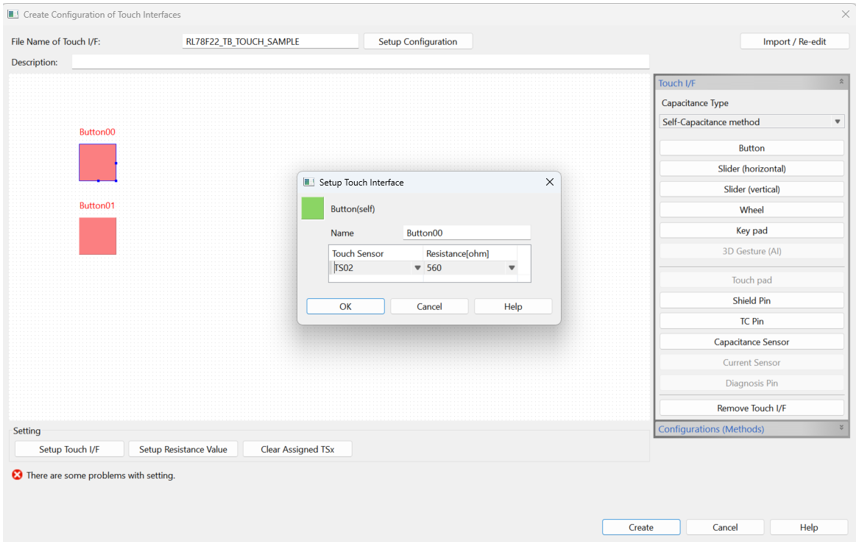Click Setup Resistance Value button
The image size is (861, 542).
click(183, 450)
